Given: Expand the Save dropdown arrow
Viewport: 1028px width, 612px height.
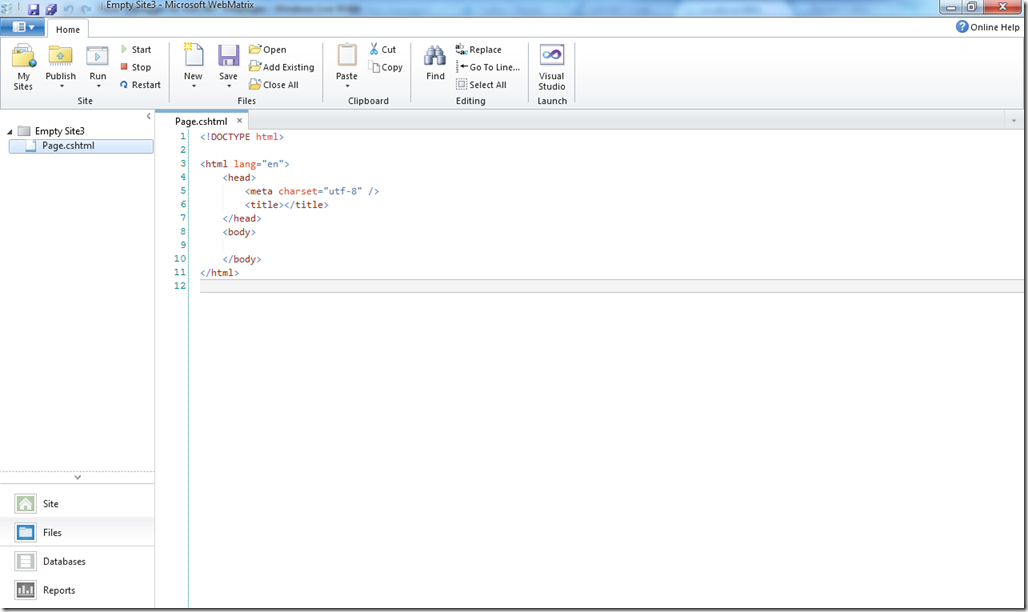Looking at the screenshot, I should pos(229,86).
